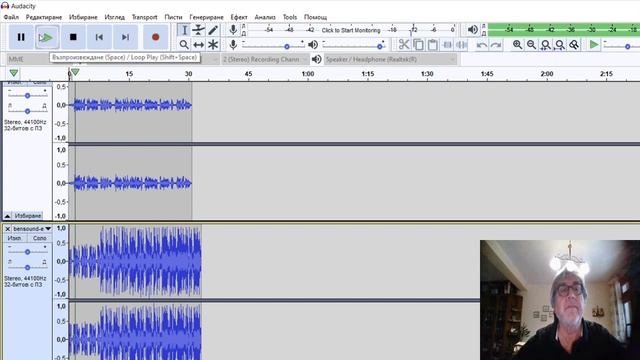640x360 pixels.
Task: Select the Envelope tool
Action: pos(198,30)
